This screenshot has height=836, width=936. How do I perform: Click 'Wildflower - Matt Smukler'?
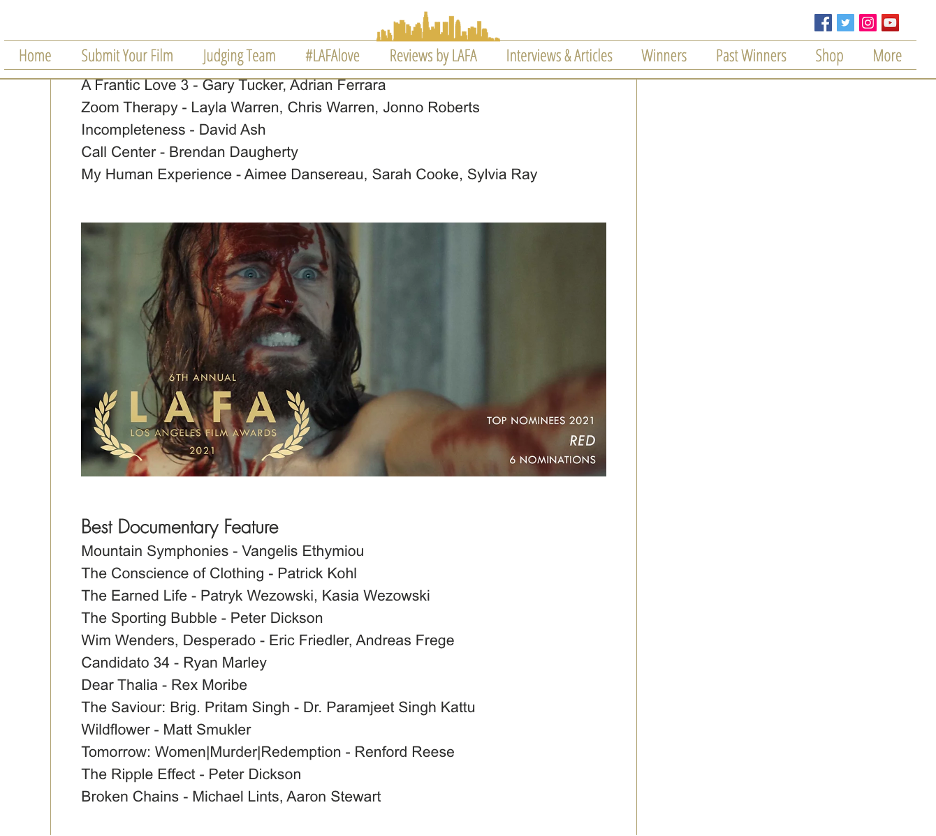(166, 730)
